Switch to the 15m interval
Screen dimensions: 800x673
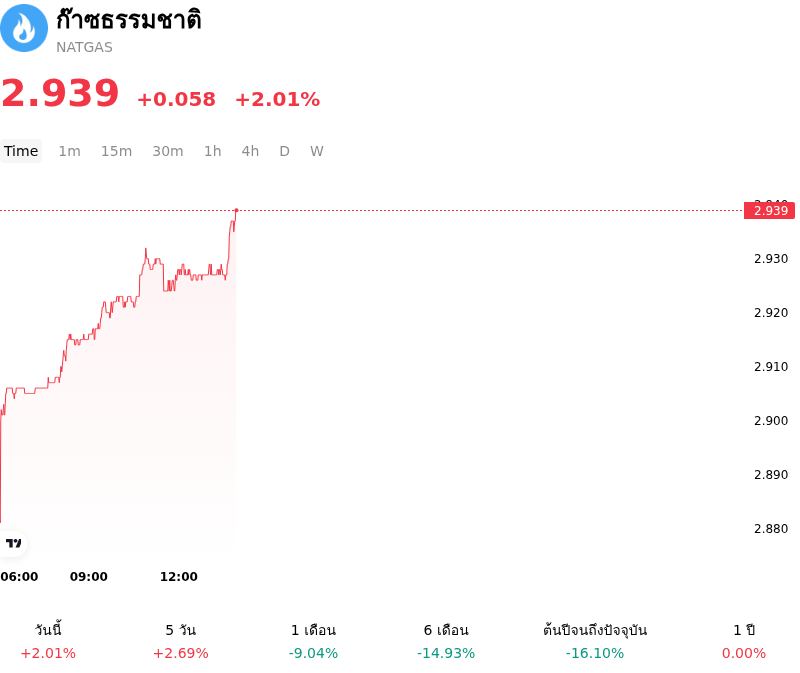point(116,151)
